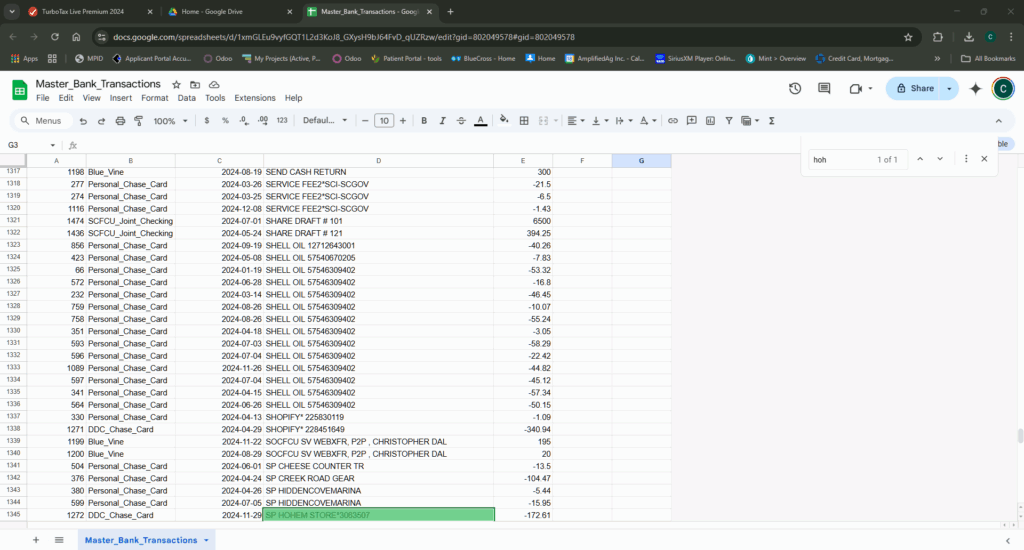Open the Format menu
The image size is (1024, 550).
click(x=155, y=98)
